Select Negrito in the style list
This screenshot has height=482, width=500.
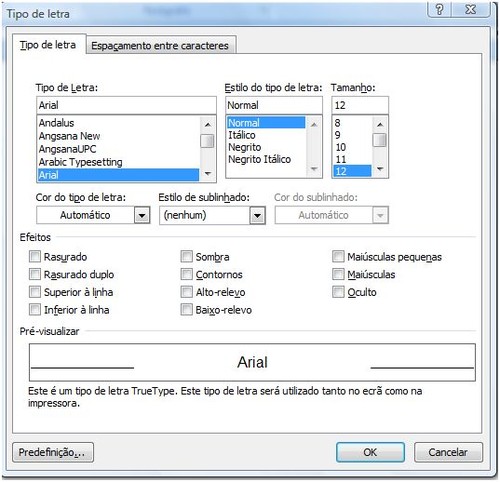click(x=266, y=147)
